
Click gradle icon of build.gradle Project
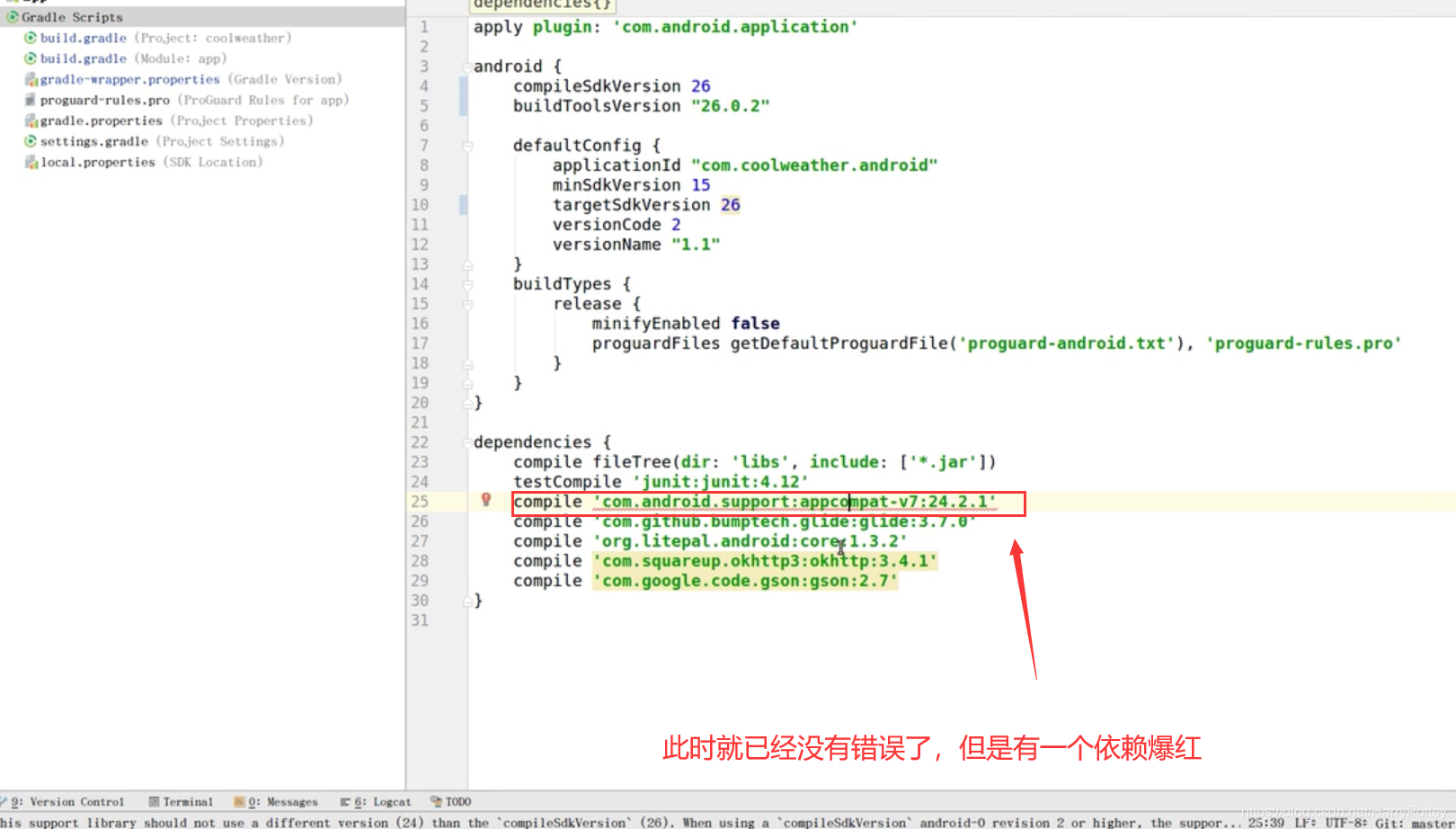[x=31, y=38]
